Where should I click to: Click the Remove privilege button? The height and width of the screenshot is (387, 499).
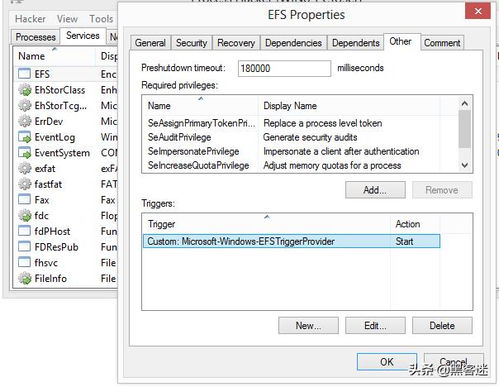click(x=442, y=190)
